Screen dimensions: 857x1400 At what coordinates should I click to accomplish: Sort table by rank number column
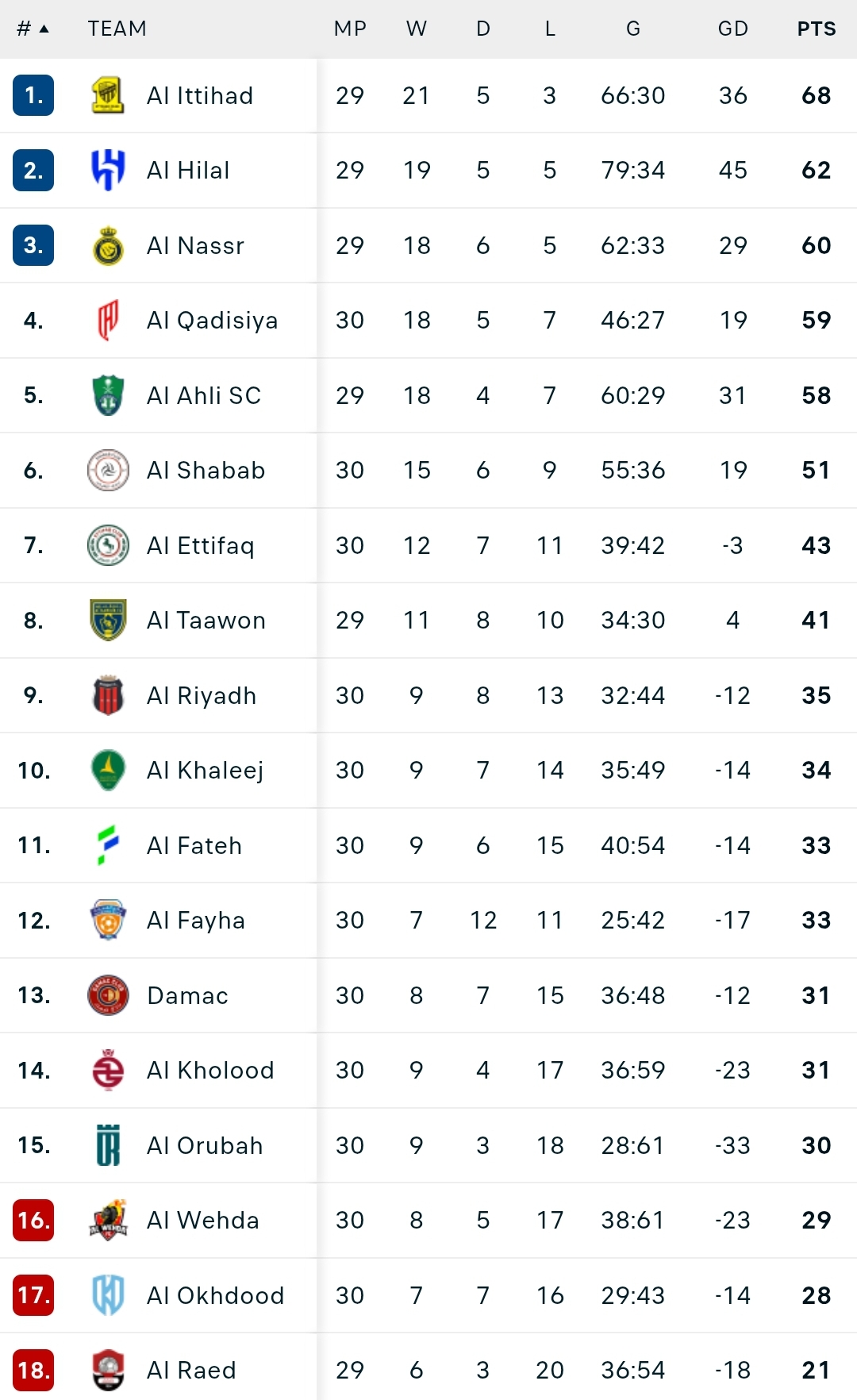[x=33, y=29]
